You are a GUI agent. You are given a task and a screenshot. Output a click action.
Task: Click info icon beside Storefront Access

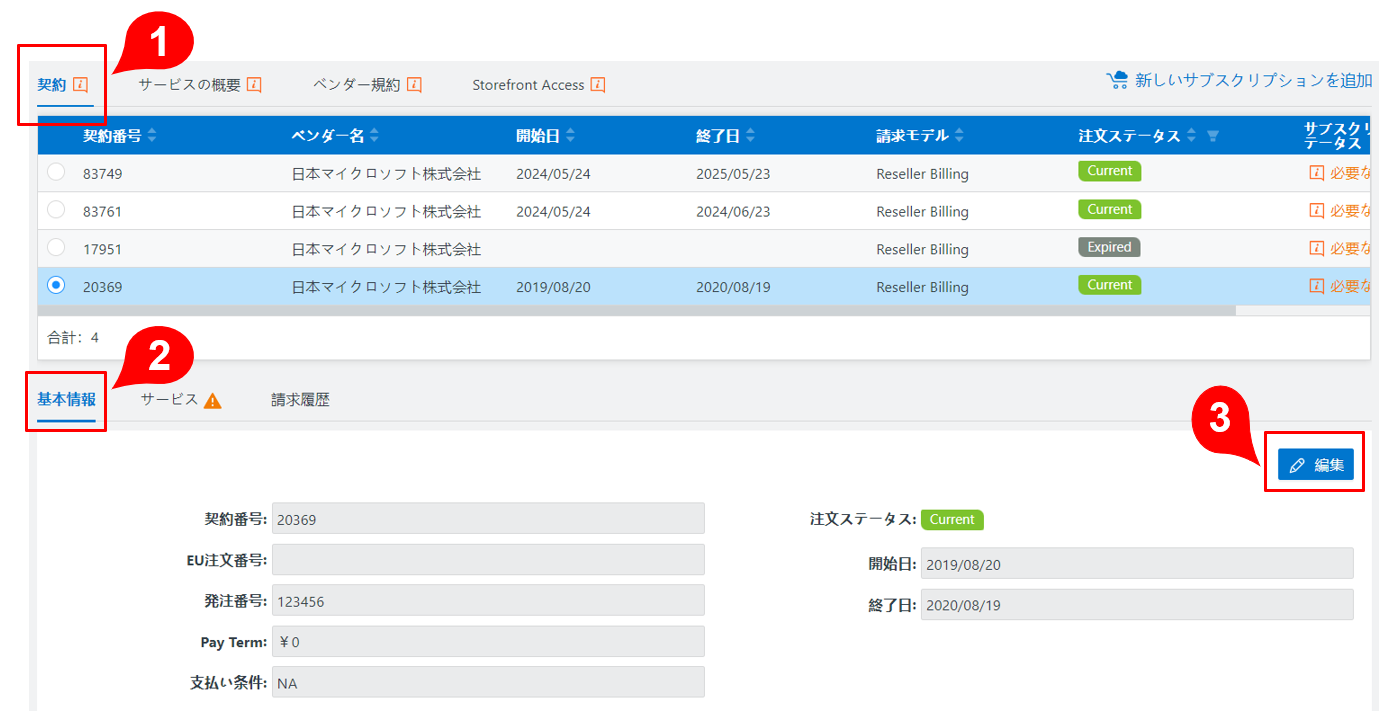(x=598, y=85)
